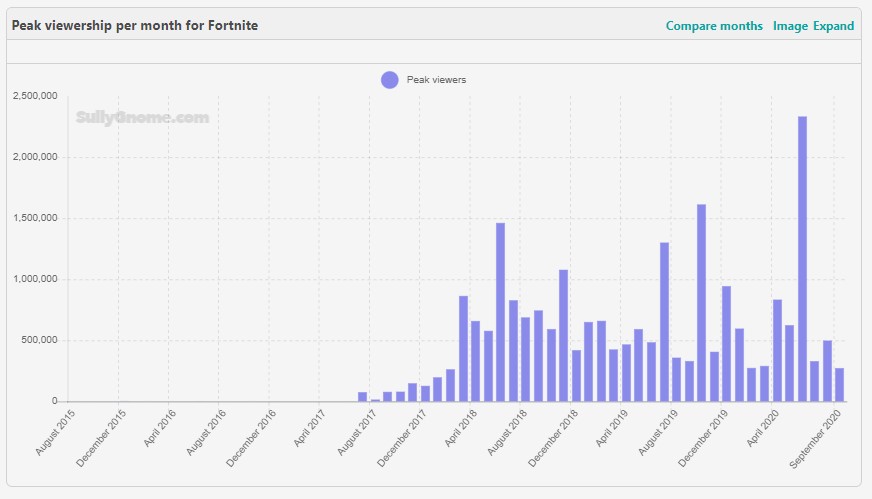This screenshot has height=499, width=872.
Task: Click the 500,000 y-axis value
Action: click(39, 340)
